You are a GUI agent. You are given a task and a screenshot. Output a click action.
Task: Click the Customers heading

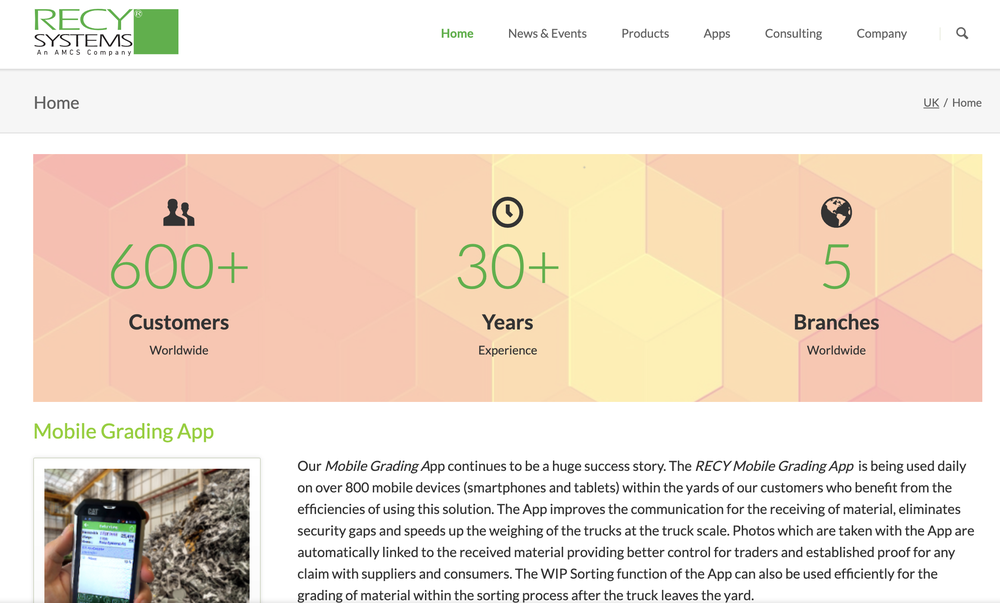[x=179, y=323]
